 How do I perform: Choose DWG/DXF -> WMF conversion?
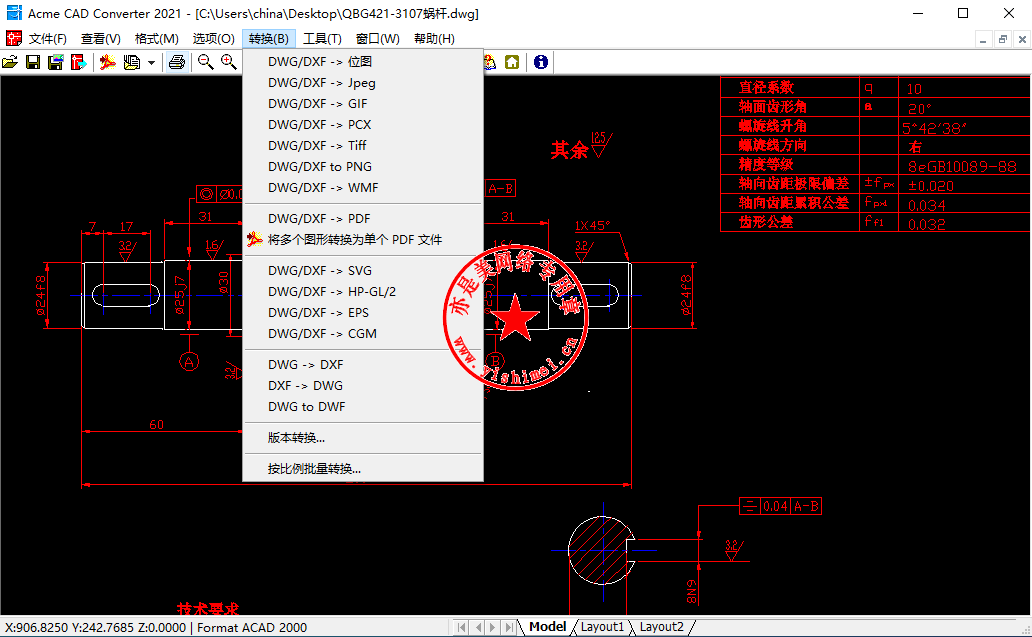[363, 188]
